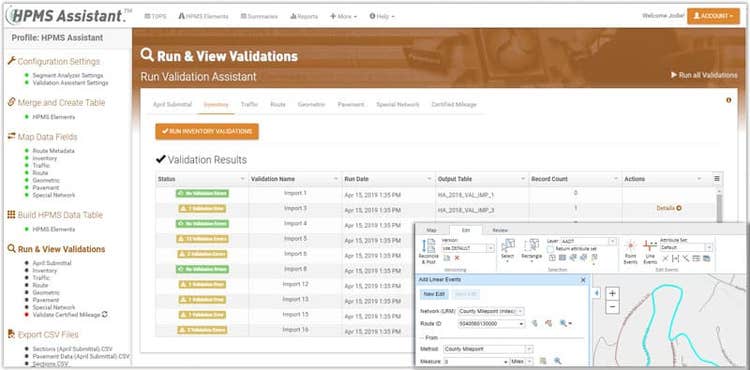Open the Help menu in top navigation
The width and height of the screenshot is (750, 370).
click(x=382, y=16)
